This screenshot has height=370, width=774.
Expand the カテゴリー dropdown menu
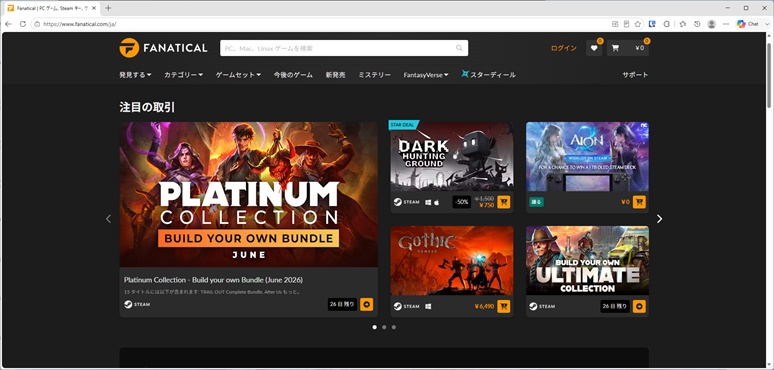pyautogui.click(x=184, y=75)
